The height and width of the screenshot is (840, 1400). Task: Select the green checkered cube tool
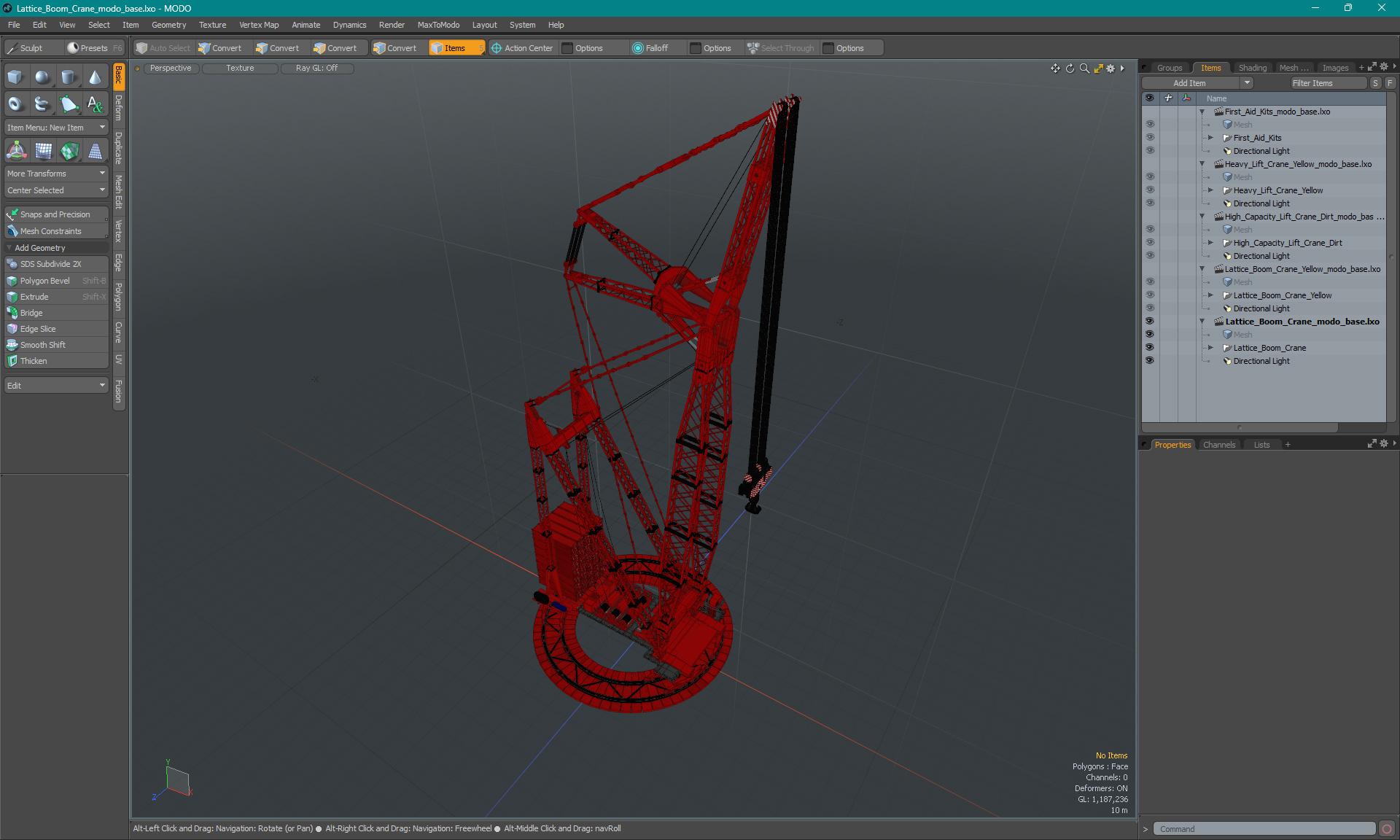69,151
